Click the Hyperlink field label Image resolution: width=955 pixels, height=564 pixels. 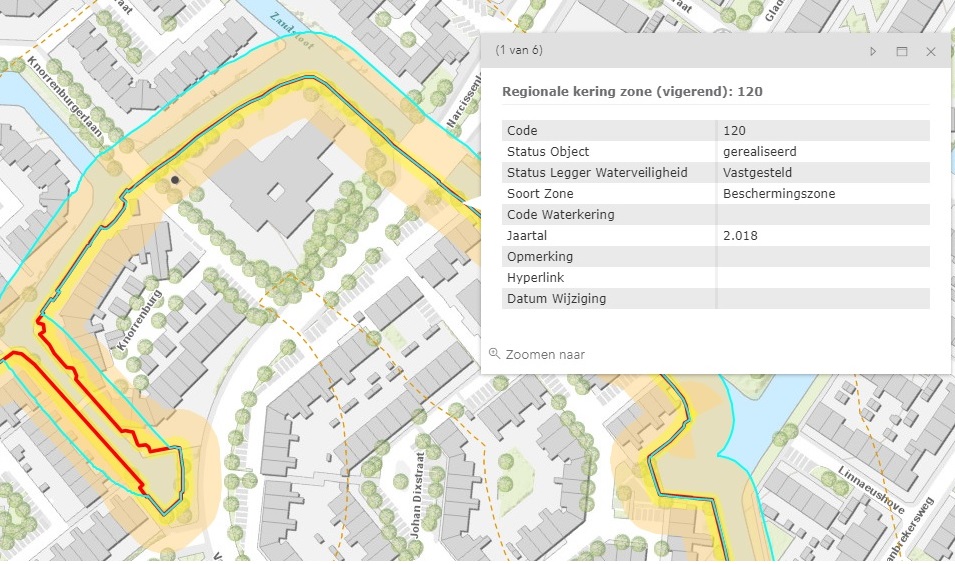(535, 278)
